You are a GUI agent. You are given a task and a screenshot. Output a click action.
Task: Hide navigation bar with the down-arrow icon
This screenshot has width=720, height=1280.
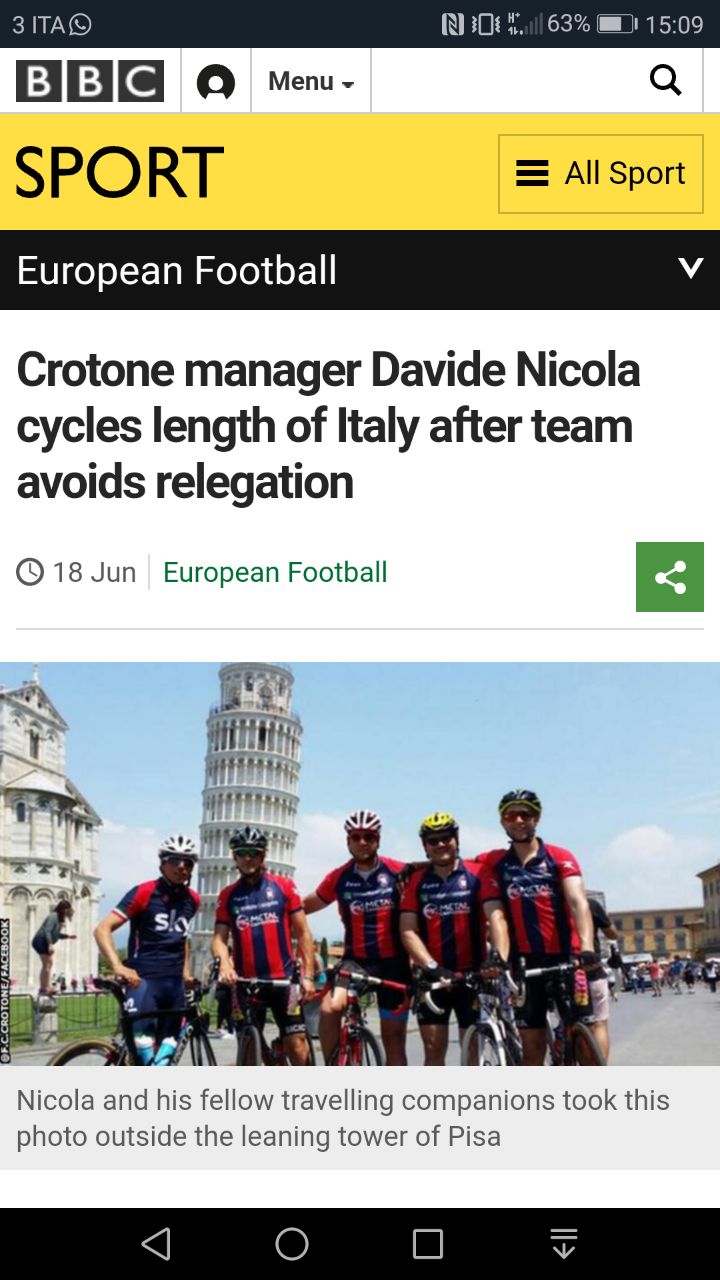coord(564,1244)
